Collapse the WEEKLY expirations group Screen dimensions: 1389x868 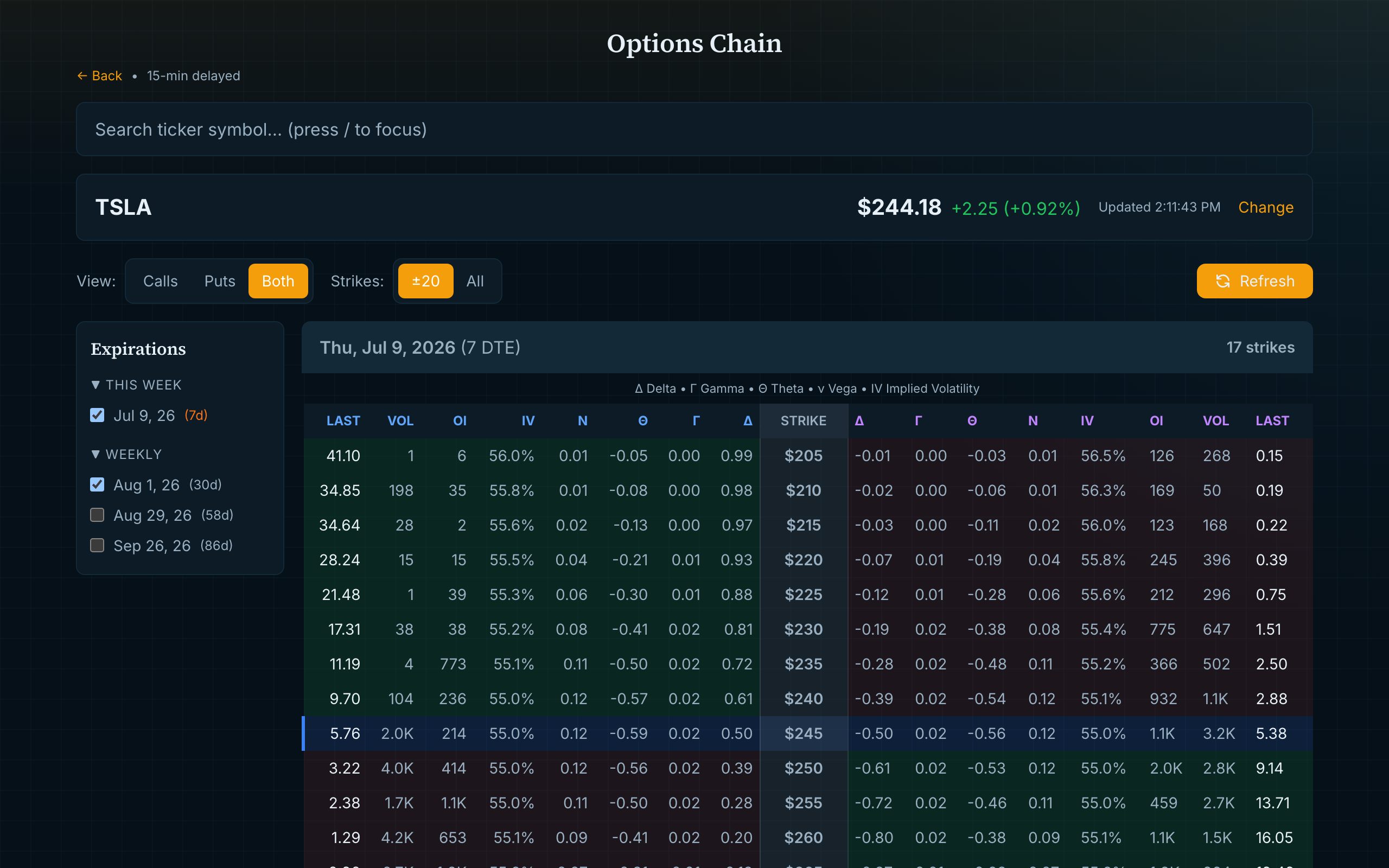[x=126, y=454]
